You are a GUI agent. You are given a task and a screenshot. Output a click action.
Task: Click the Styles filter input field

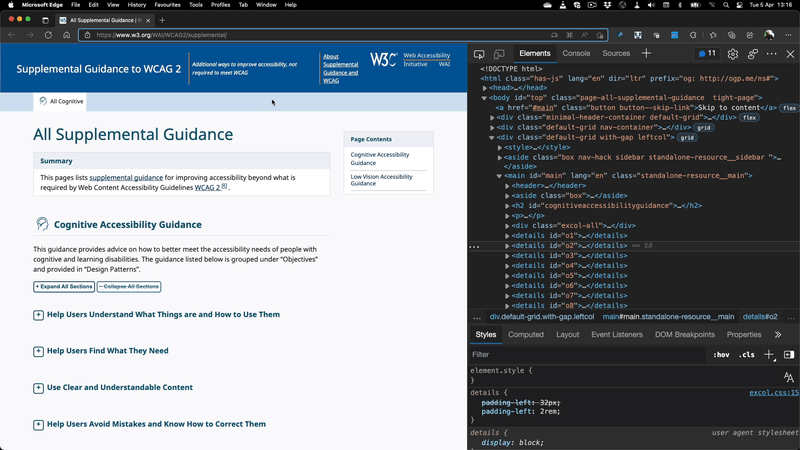(x=587, y=355)
